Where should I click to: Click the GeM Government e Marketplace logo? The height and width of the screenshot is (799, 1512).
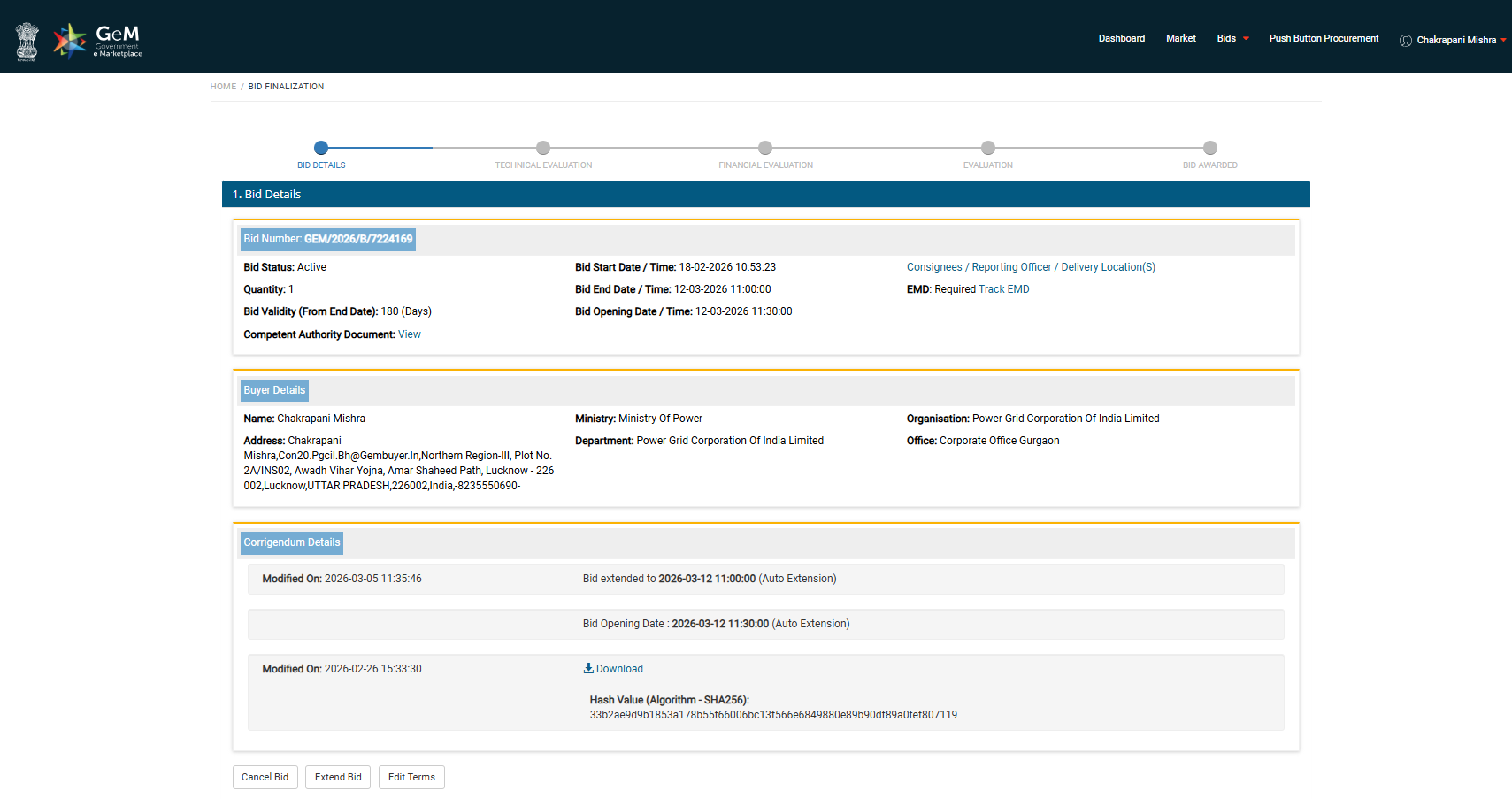[x=97, y=41]
